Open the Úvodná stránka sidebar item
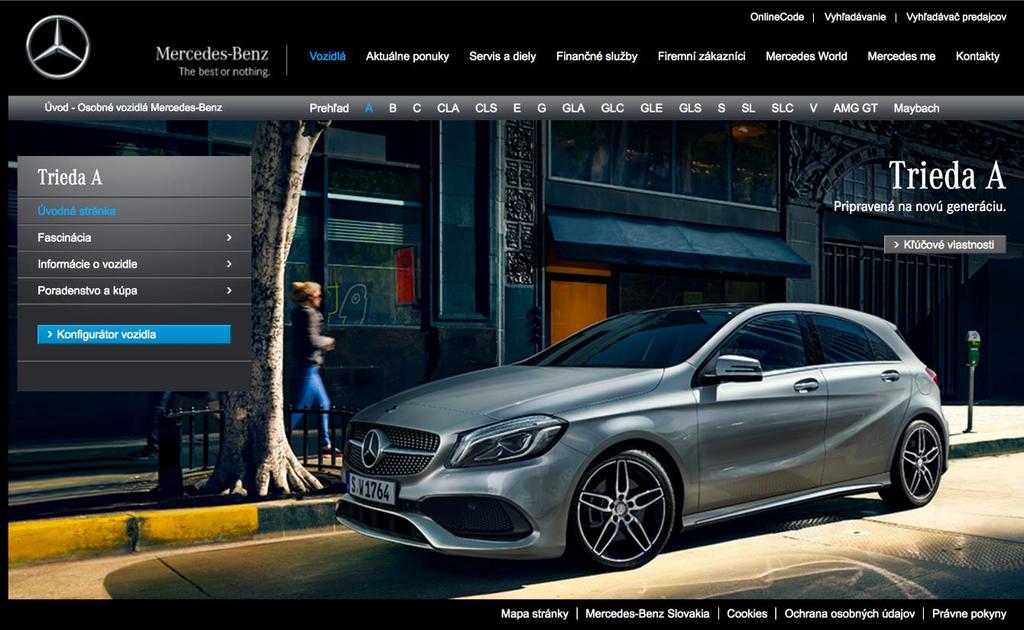 tap(76, 211)
